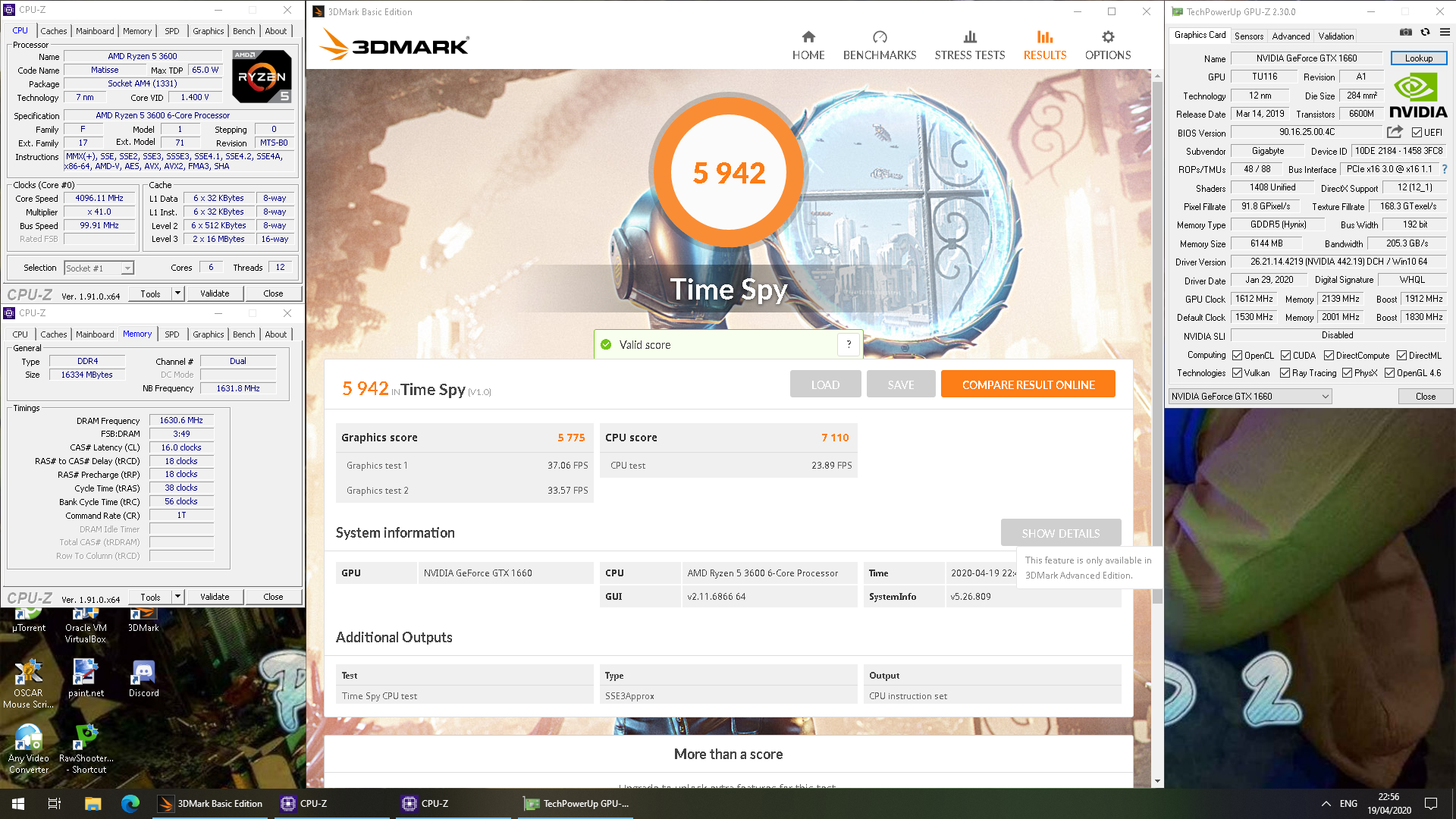Open File Explorer from the taskbar

click(93, 804)
